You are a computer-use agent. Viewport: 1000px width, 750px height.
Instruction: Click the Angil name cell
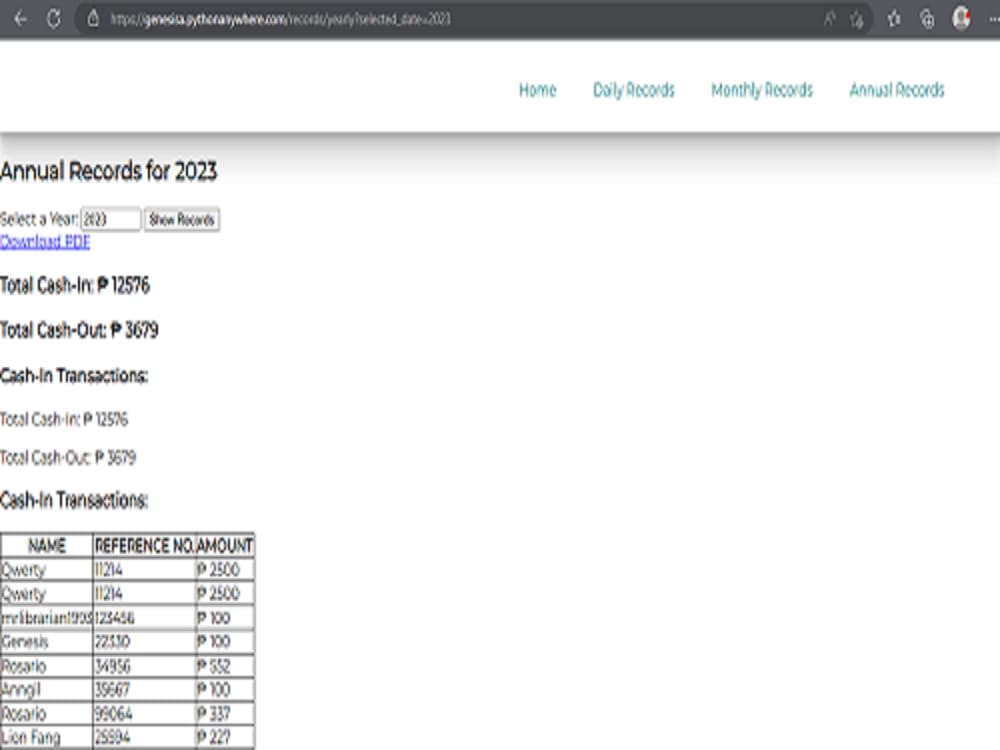(47, 689)
